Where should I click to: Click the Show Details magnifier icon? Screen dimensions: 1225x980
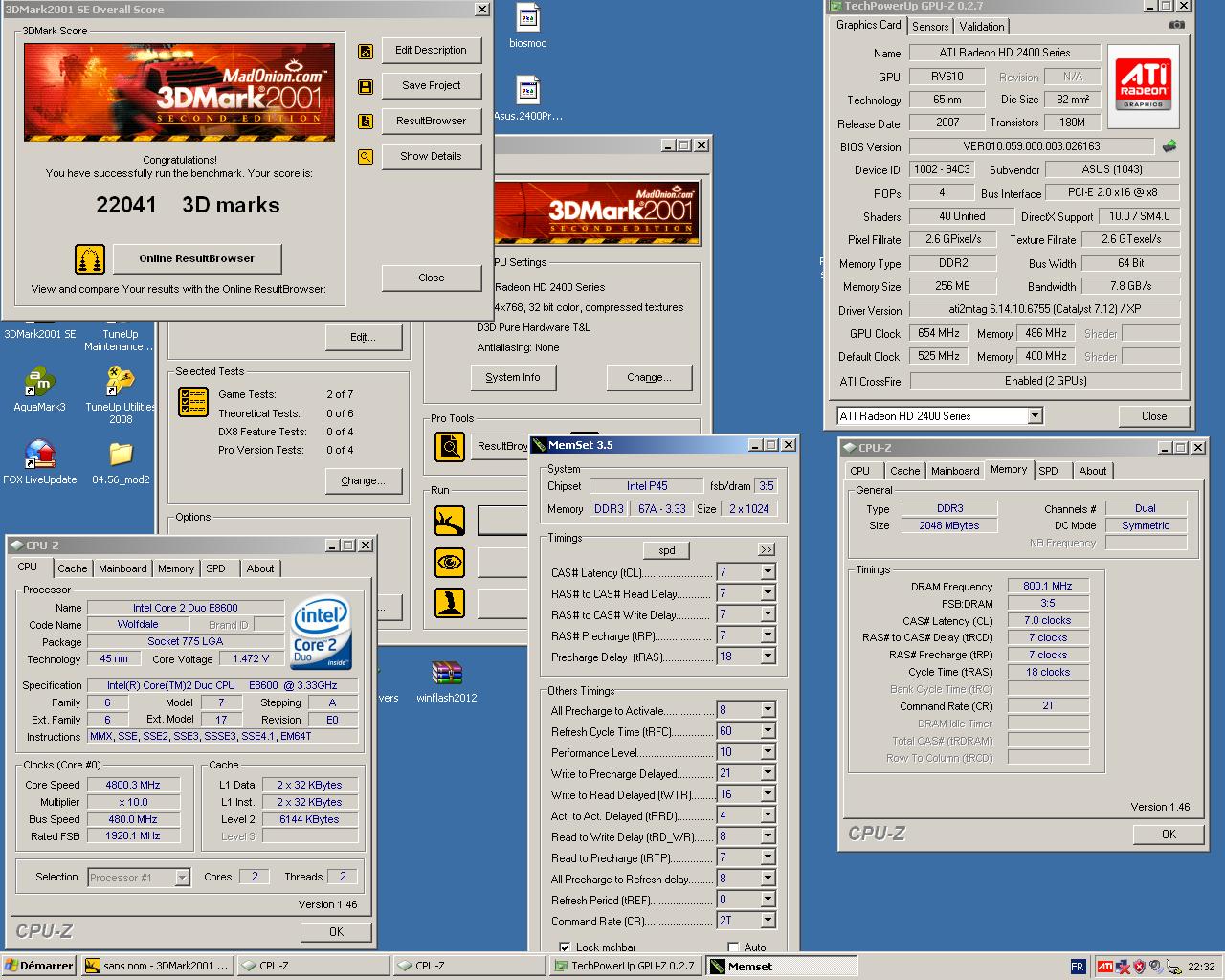coord(366,157)
